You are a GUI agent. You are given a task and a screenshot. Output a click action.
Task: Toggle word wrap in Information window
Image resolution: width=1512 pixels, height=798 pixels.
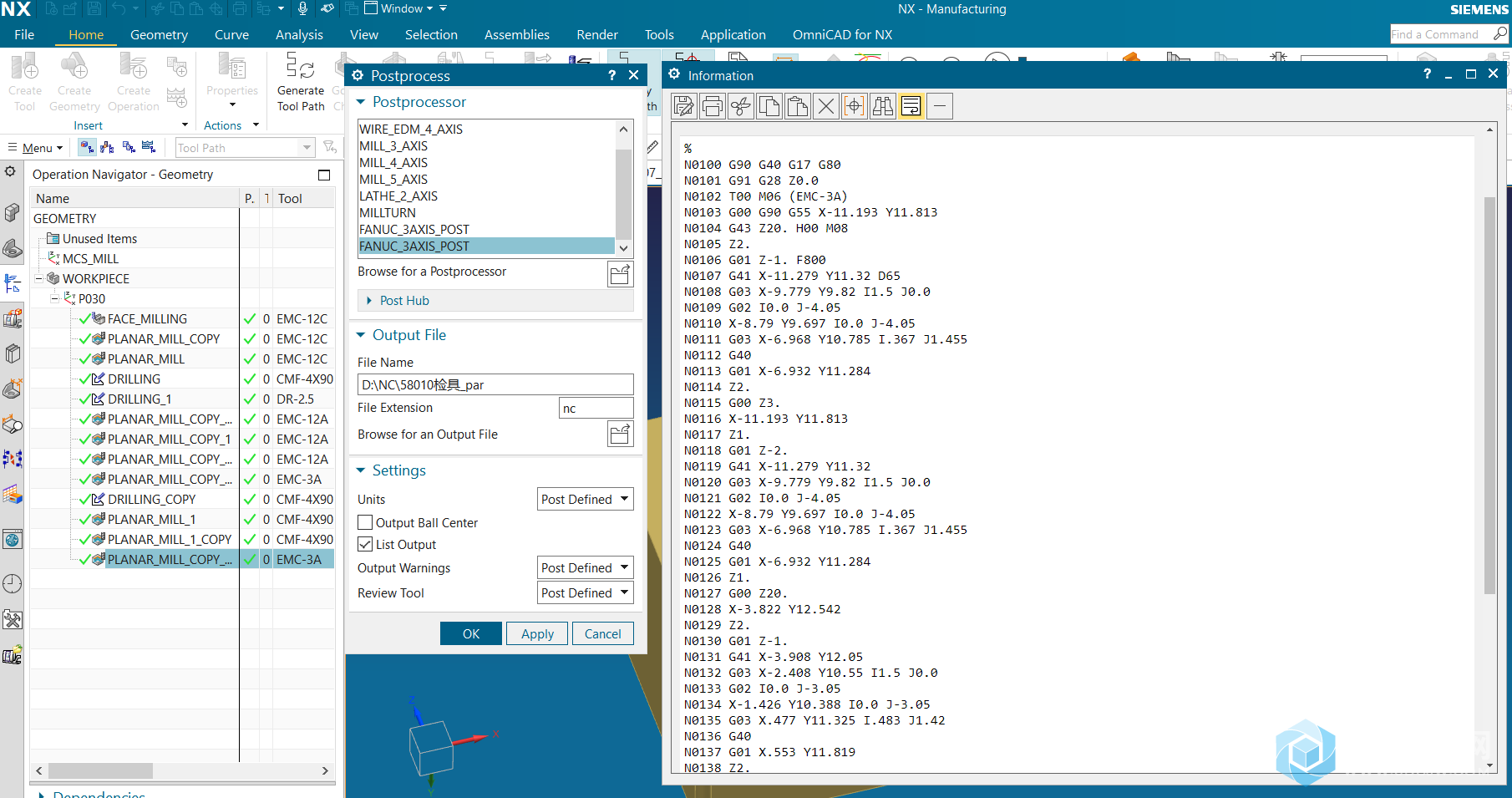911,106
